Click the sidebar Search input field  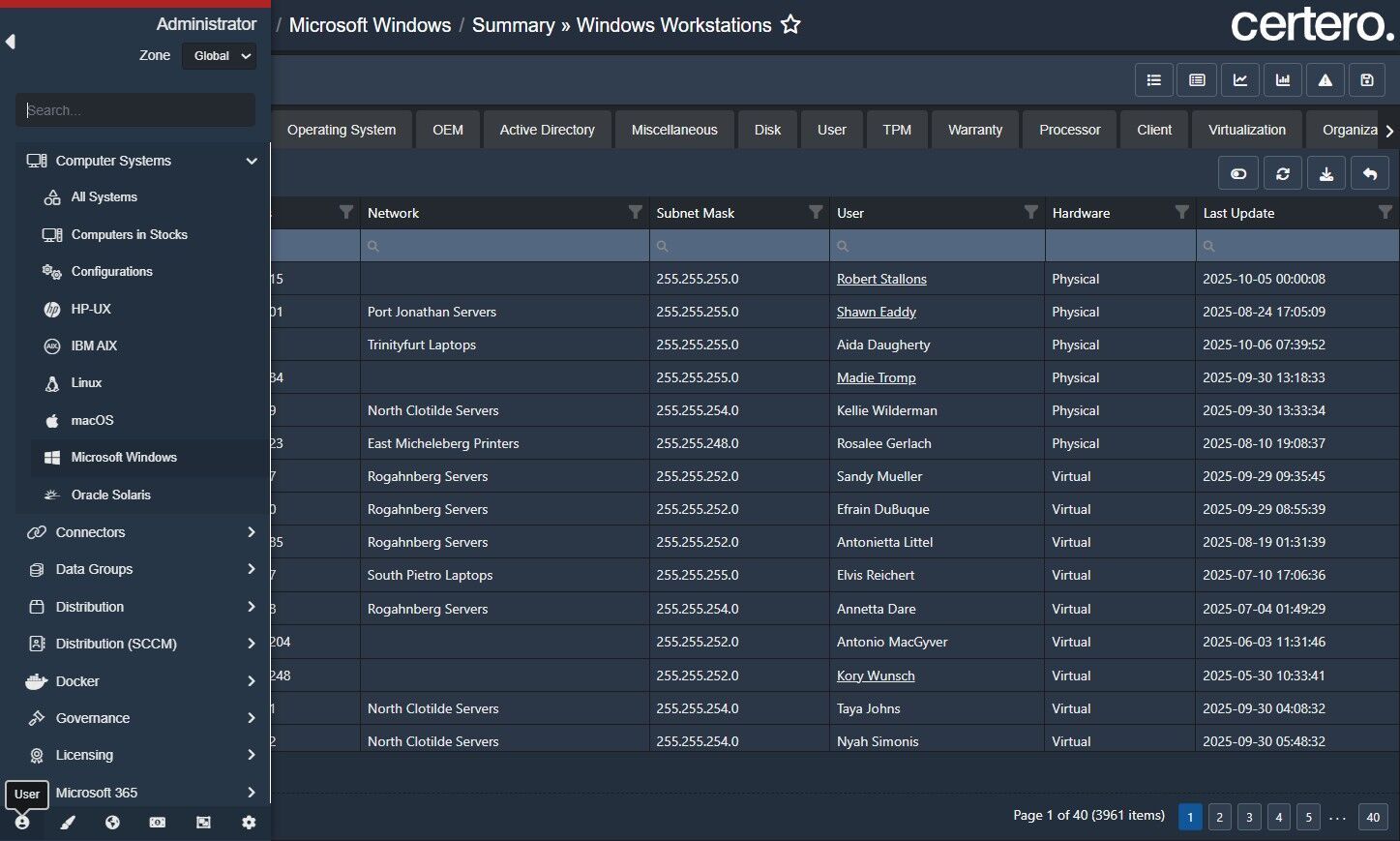pyautogui.click(x=135, y=110)
